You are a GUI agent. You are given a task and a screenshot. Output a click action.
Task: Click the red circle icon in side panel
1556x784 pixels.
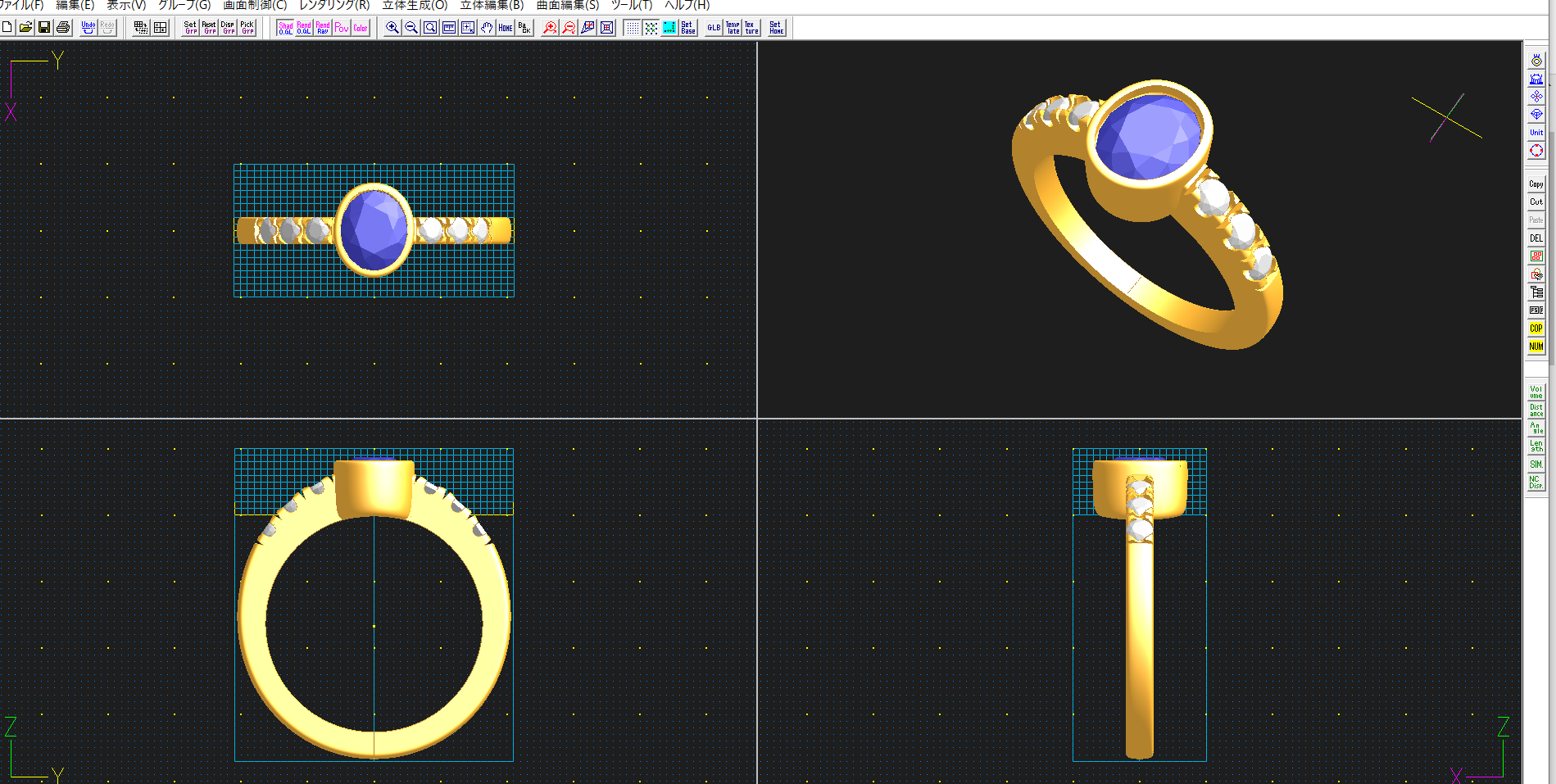1536,151
